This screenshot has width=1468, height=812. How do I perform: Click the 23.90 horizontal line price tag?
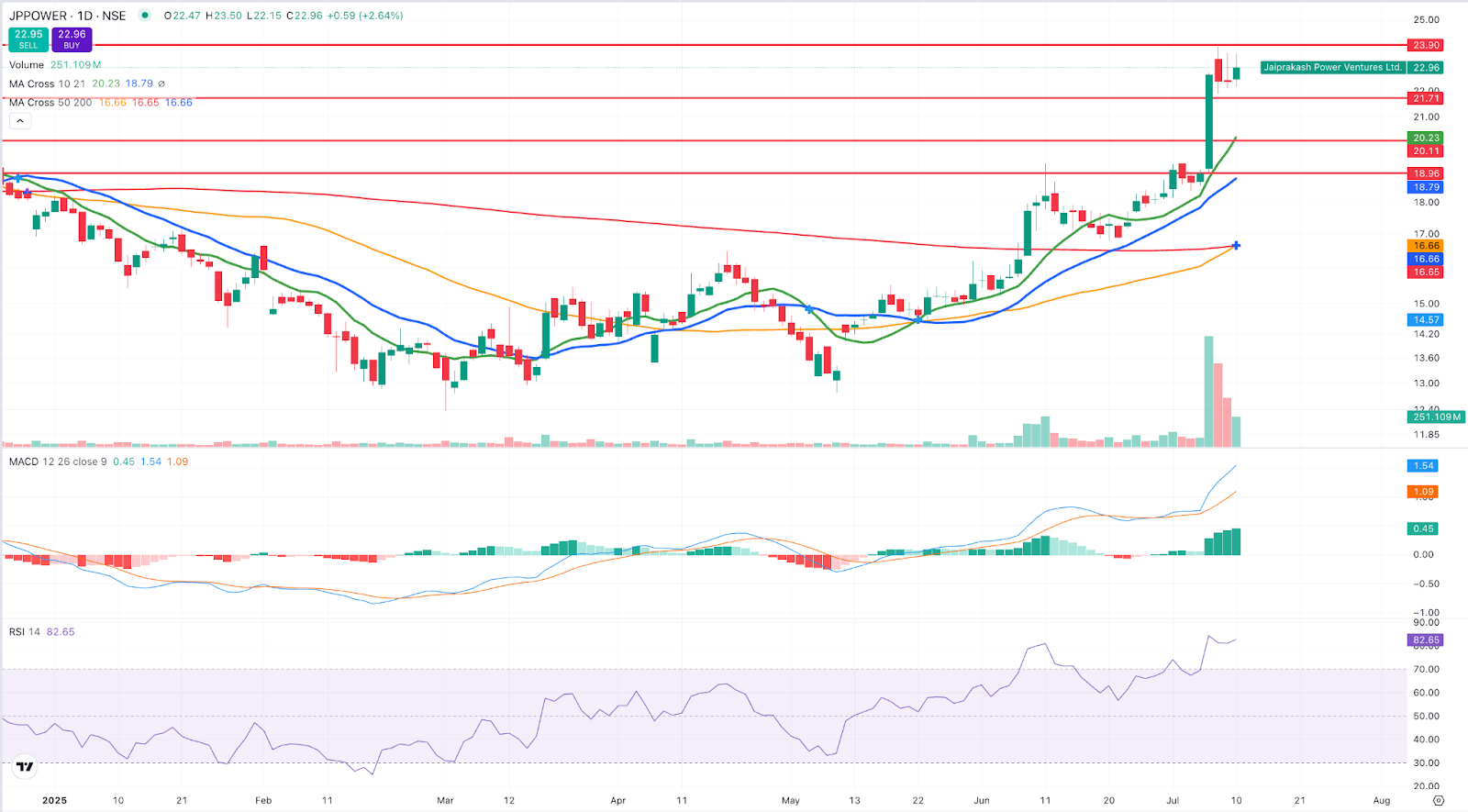point(1426,45)
